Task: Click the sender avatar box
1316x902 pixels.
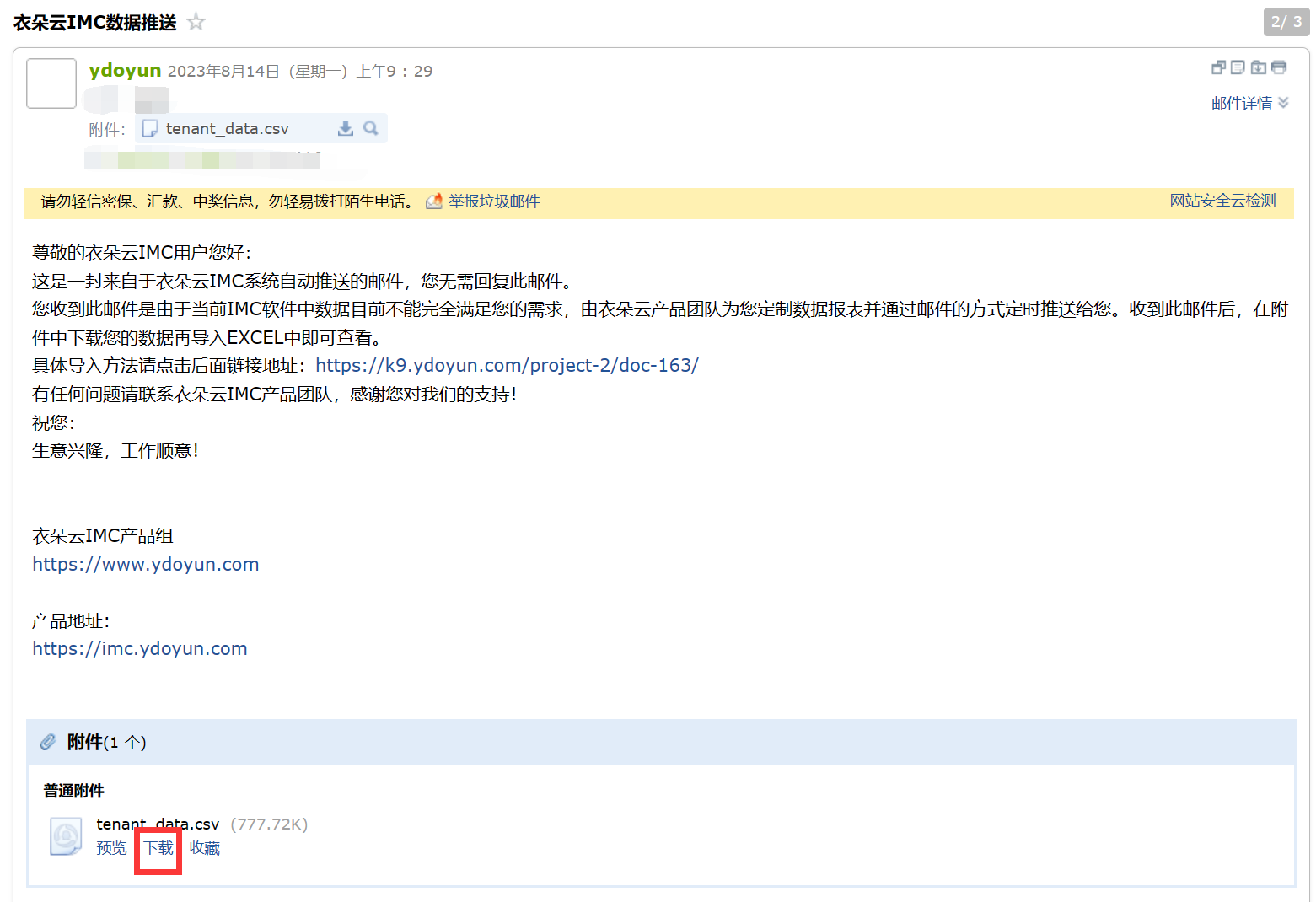Action: tap(51, 83)
